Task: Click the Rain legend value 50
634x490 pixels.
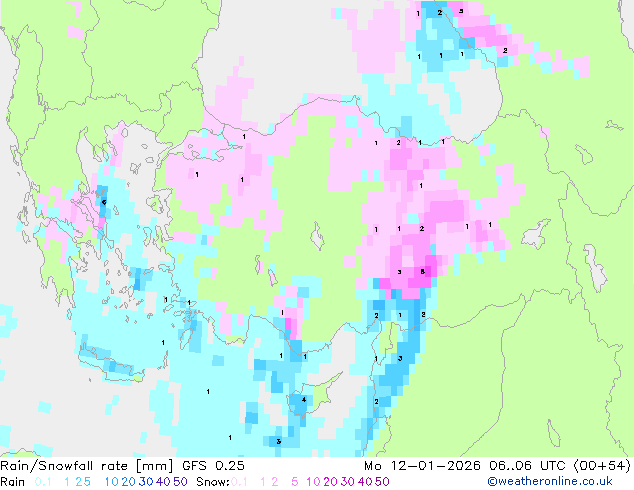Action: click(x=180, y=482)
